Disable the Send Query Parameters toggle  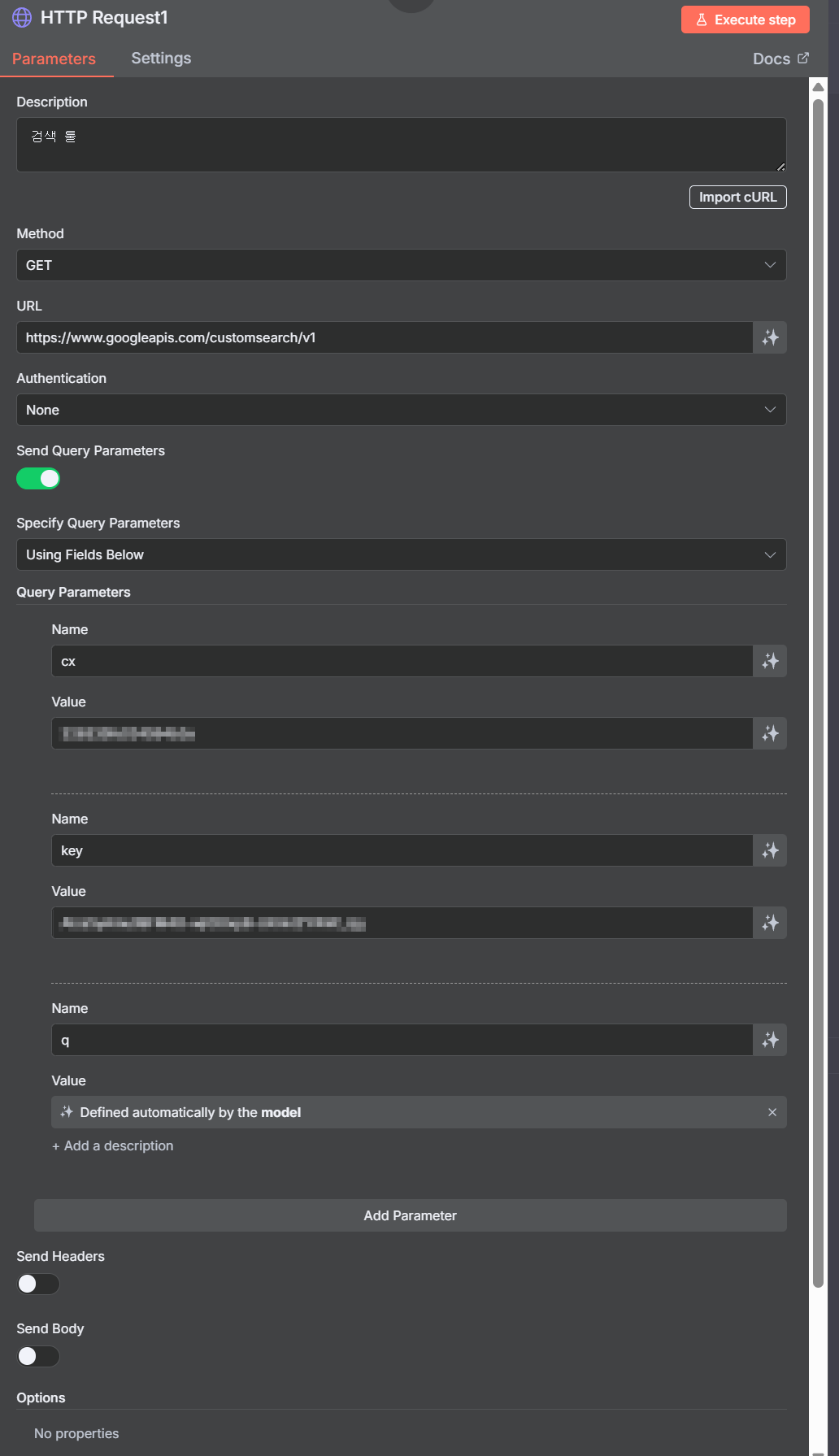[x=38, y=479]
